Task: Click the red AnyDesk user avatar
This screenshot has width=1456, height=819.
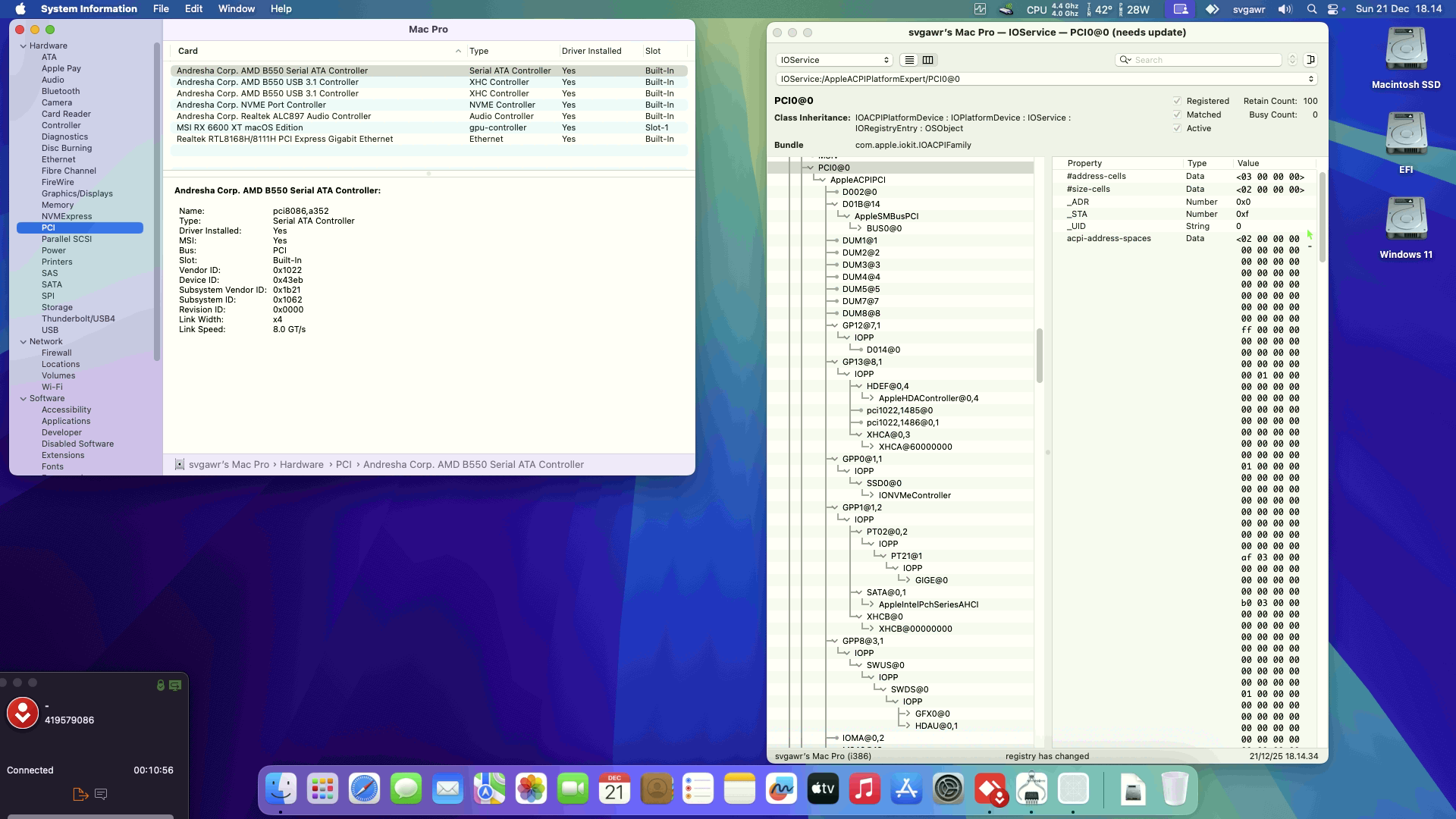Action: pyautogui.click(x=23, y=713)
